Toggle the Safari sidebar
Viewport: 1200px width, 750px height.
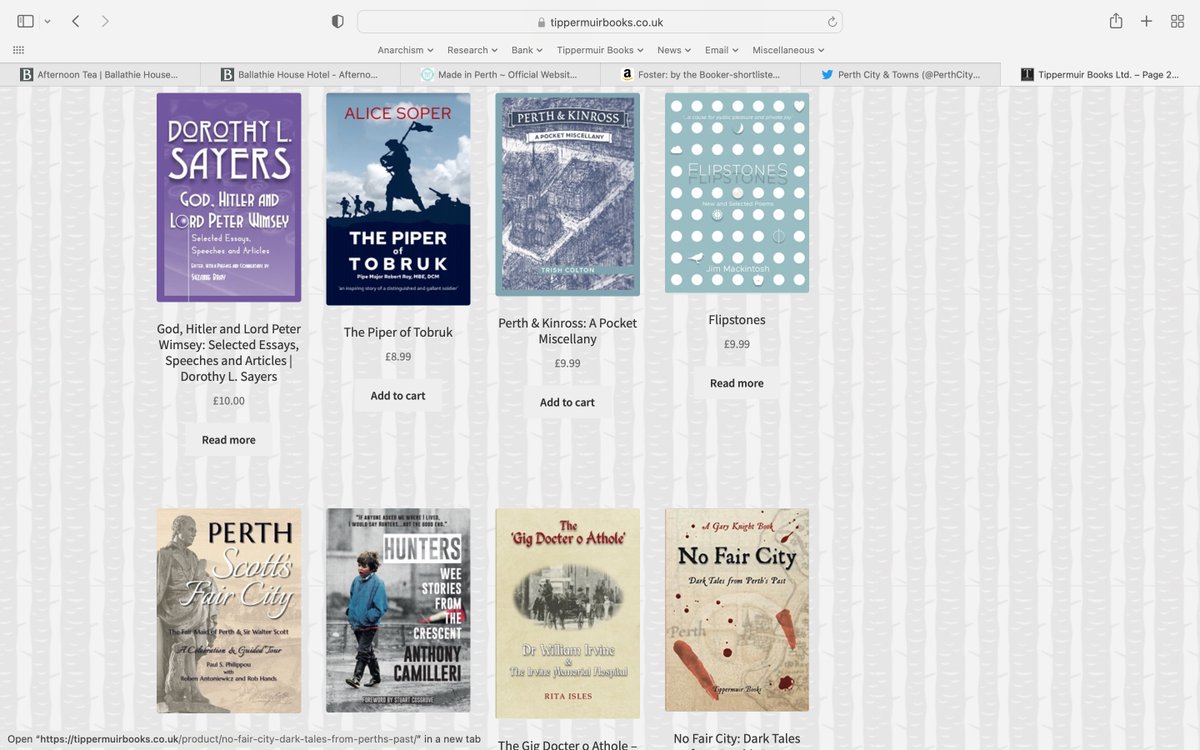(25, 21)
